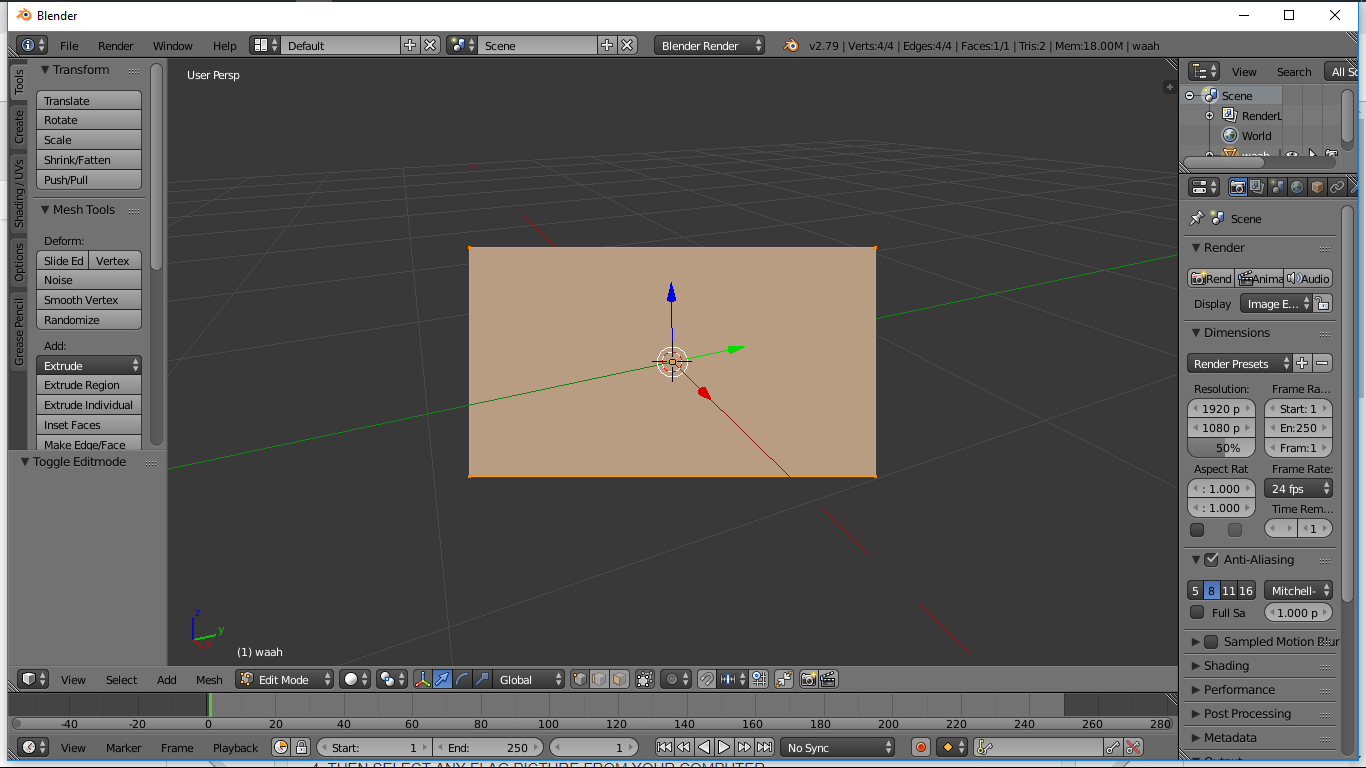1366x768 pixels.
Task: Click the Randomize button
Action: (x=89, y=320)
